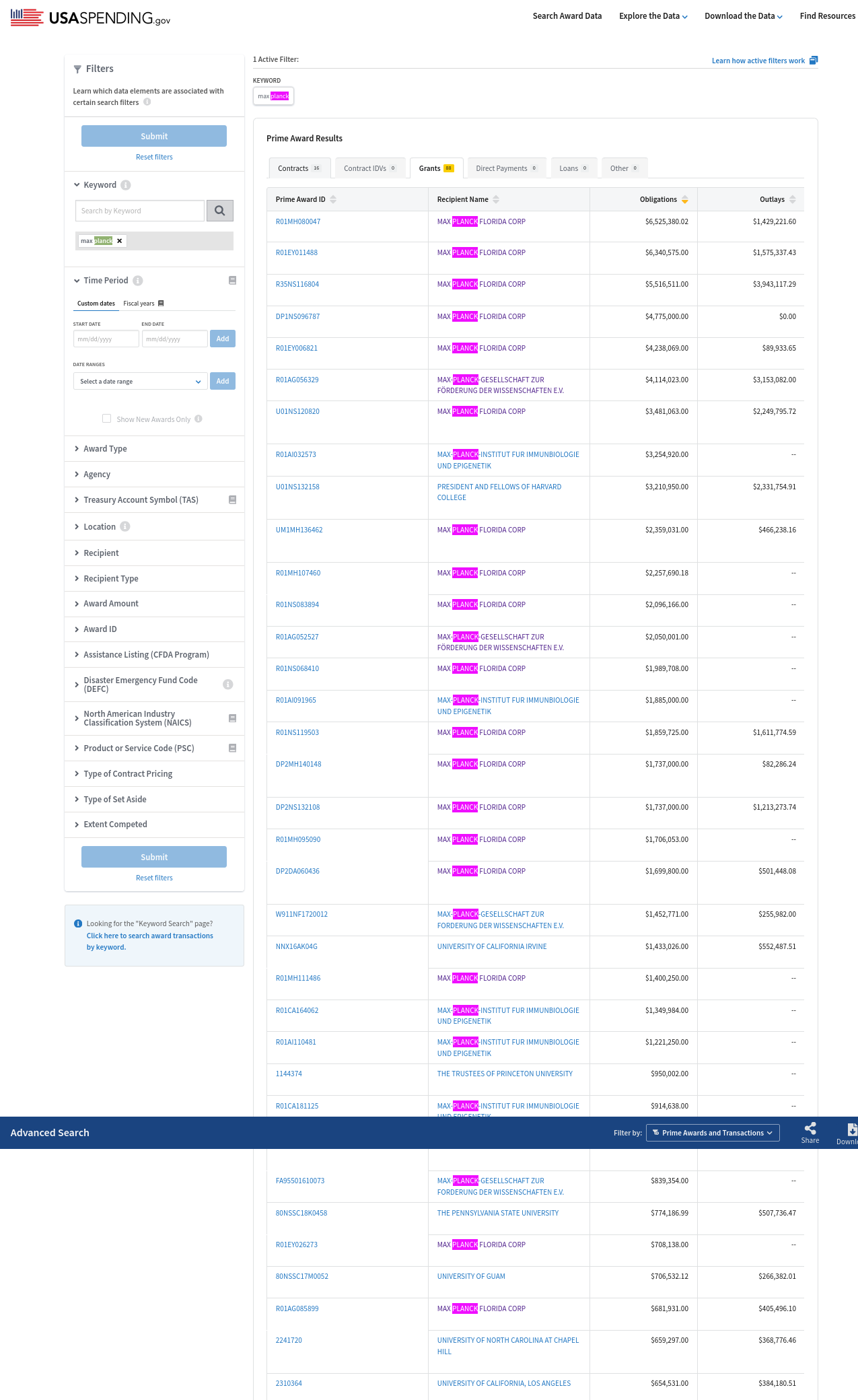Sort by Recipient Name column arrows

496,199
